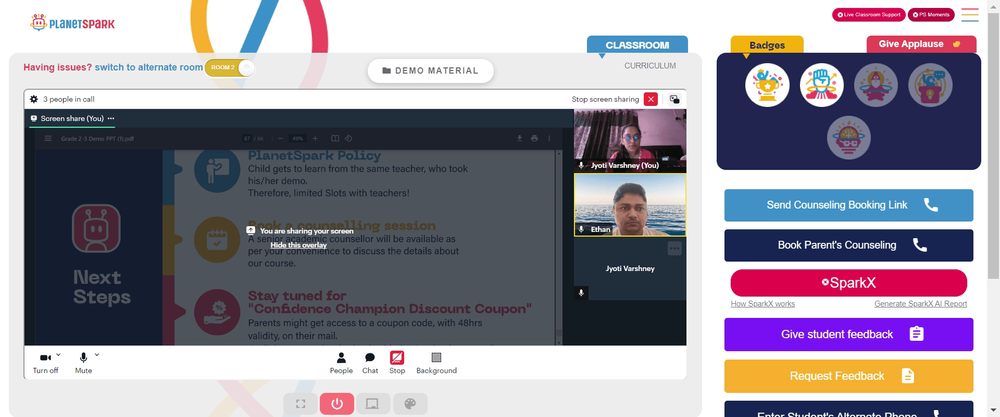Click the pop-out view icon next to stop sharing
Image resolution: width=1000 pixels, height=417 pixels.
[x=674, y=99]
